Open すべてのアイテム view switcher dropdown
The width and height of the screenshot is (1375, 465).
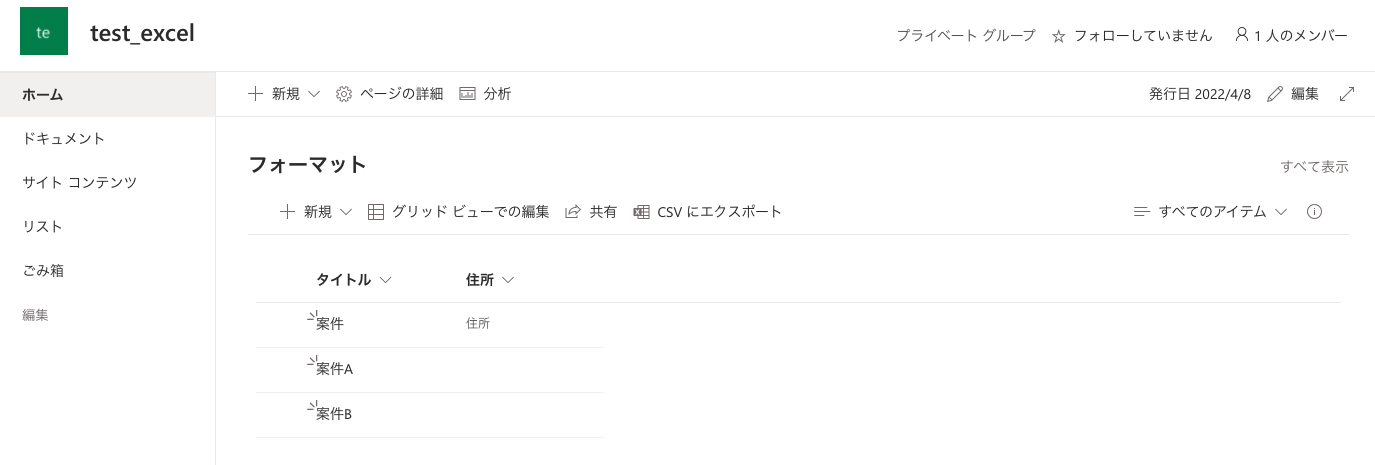point(1211,212)
